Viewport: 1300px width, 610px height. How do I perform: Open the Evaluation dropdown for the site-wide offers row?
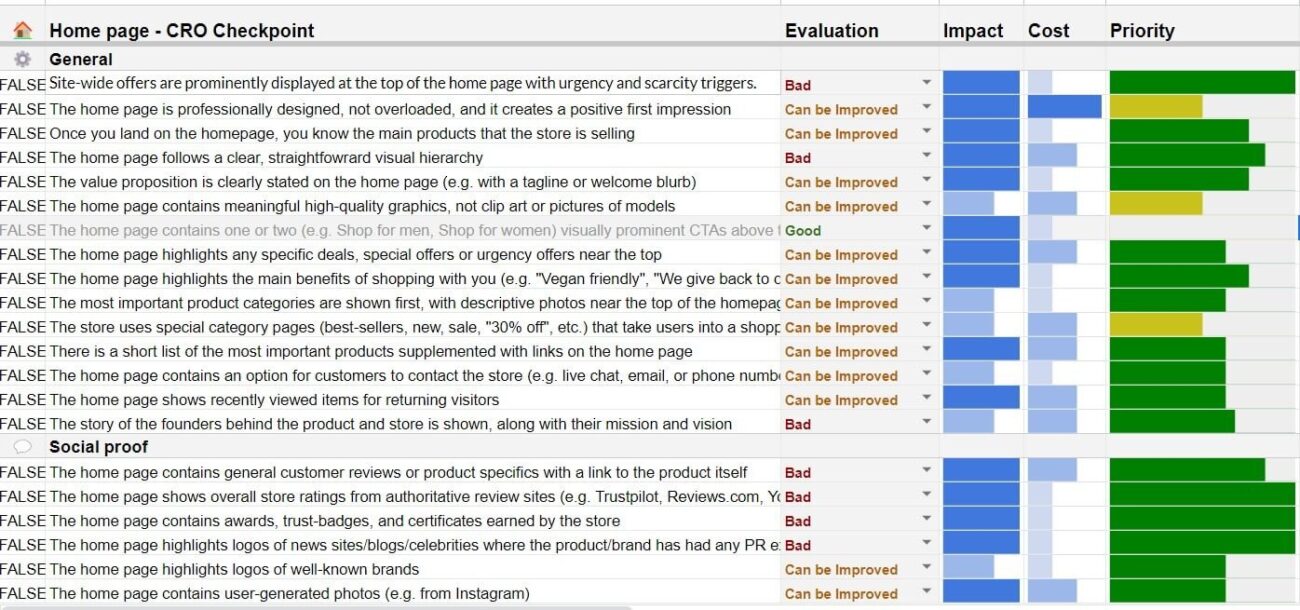[x=926, y=84]
